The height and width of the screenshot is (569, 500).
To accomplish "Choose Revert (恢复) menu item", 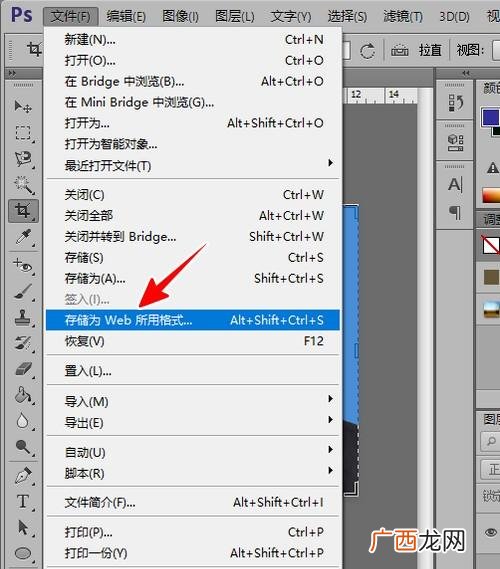I will (193, 341).
